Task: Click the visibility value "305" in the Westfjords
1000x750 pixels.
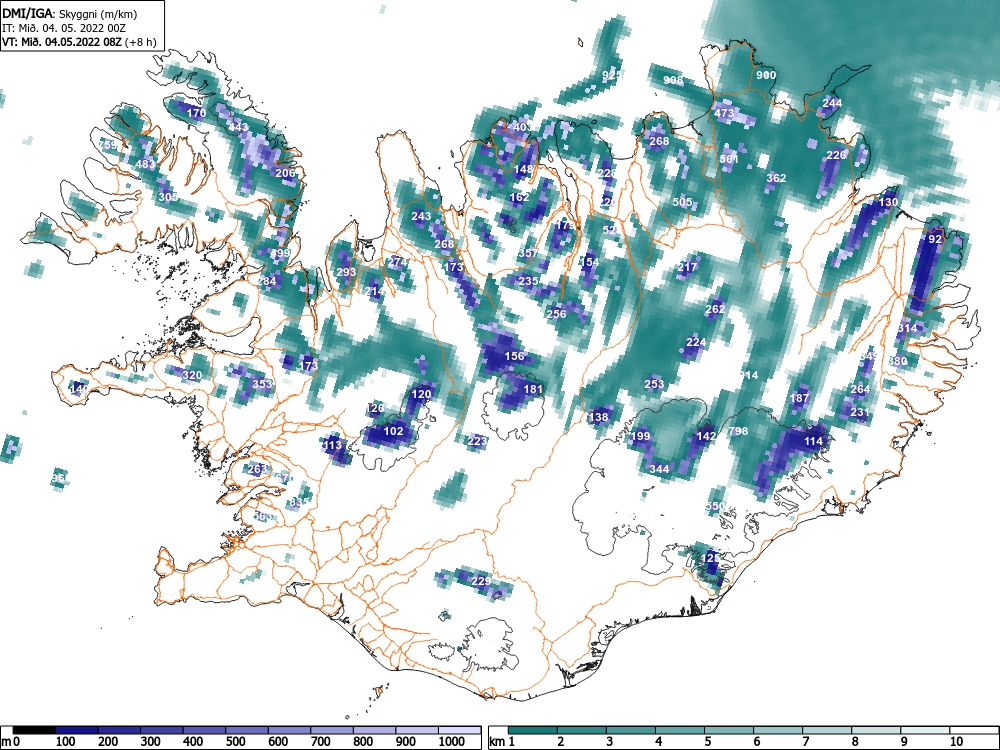Action: pos(168,197)
